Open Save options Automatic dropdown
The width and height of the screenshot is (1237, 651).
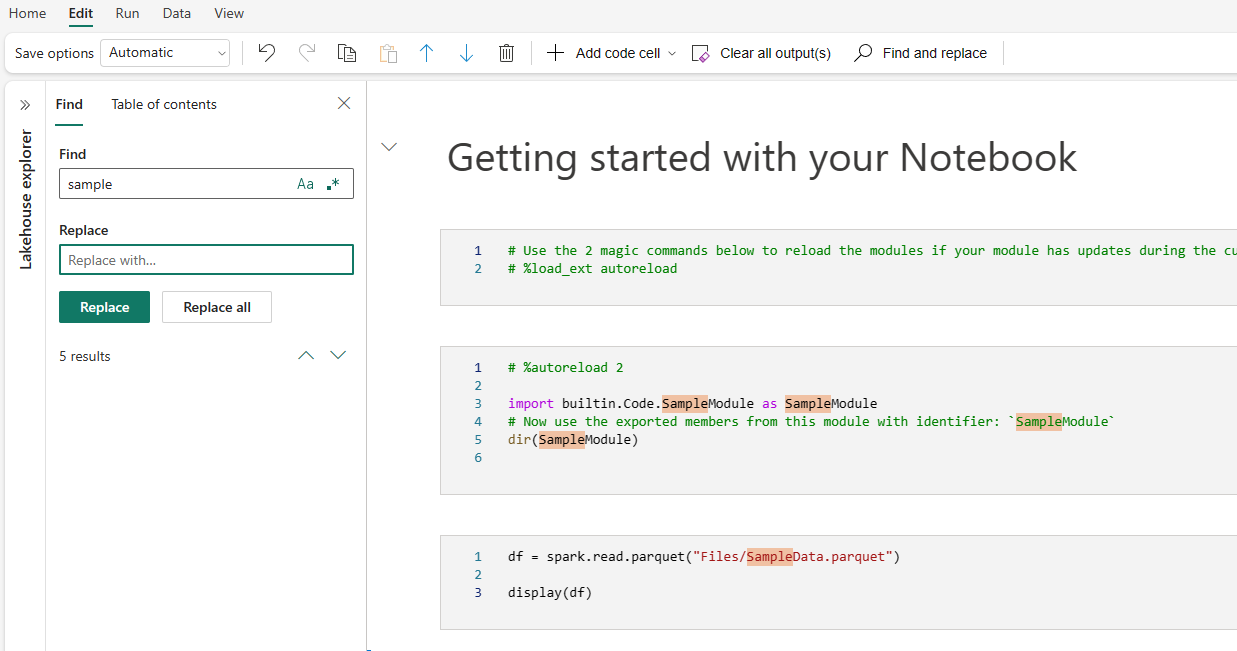165,53
